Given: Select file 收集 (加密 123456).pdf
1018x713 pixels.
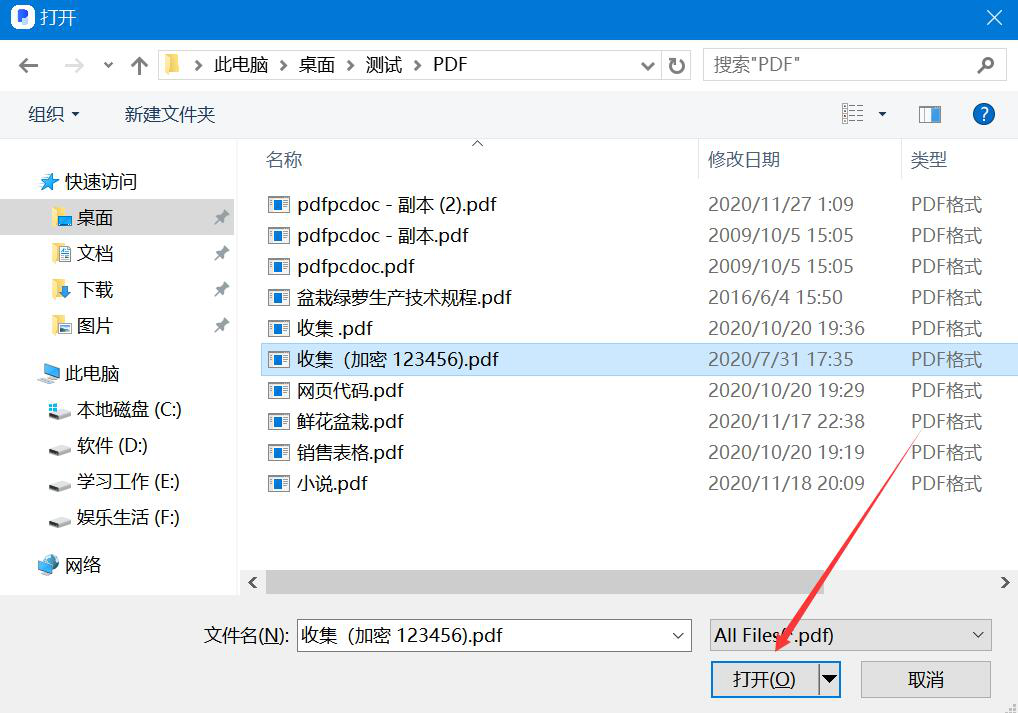Looking at the screenshot, I should [x=397, y=360].
